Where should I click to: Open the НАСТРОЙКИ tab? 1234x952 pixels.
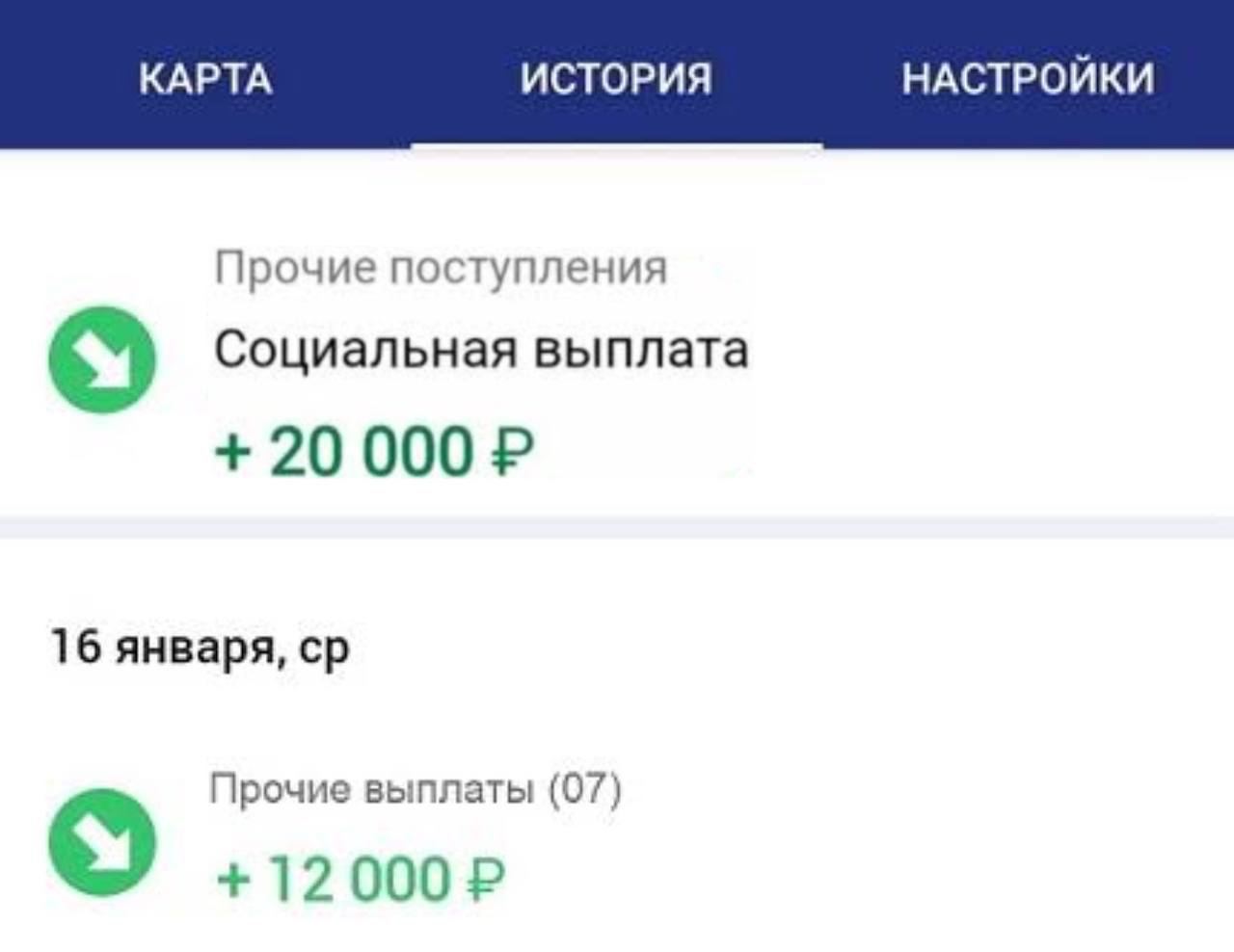tap(1028, 78)
